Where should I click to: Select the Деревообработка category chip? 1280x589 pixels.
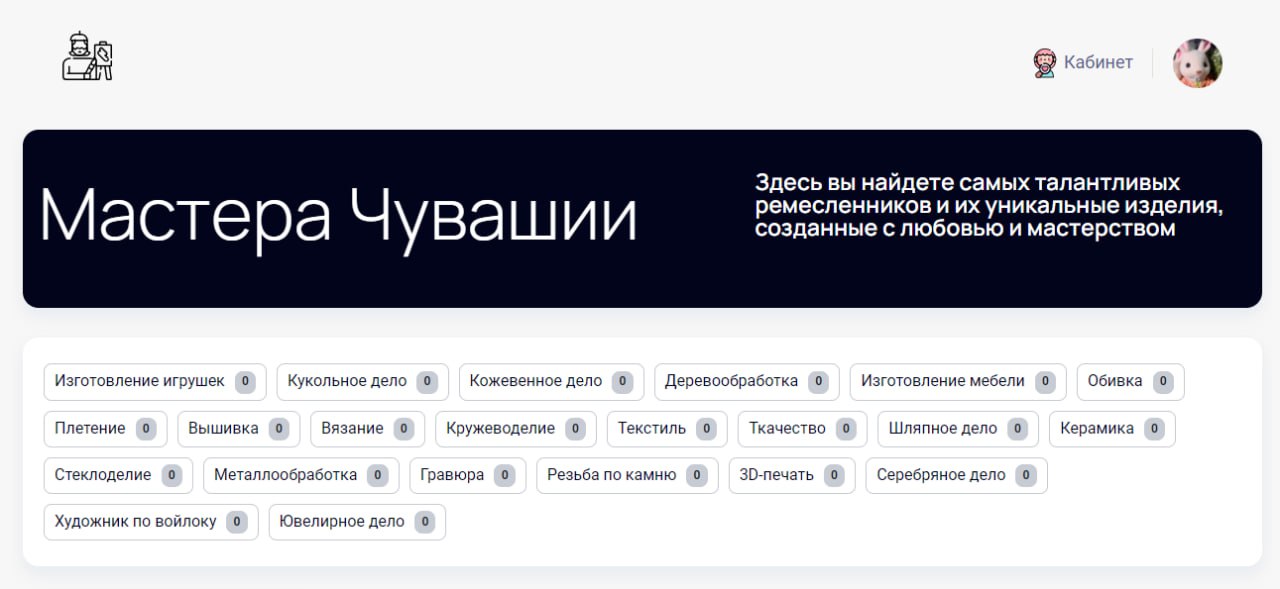pyautogui.click(x=746, y=381)
